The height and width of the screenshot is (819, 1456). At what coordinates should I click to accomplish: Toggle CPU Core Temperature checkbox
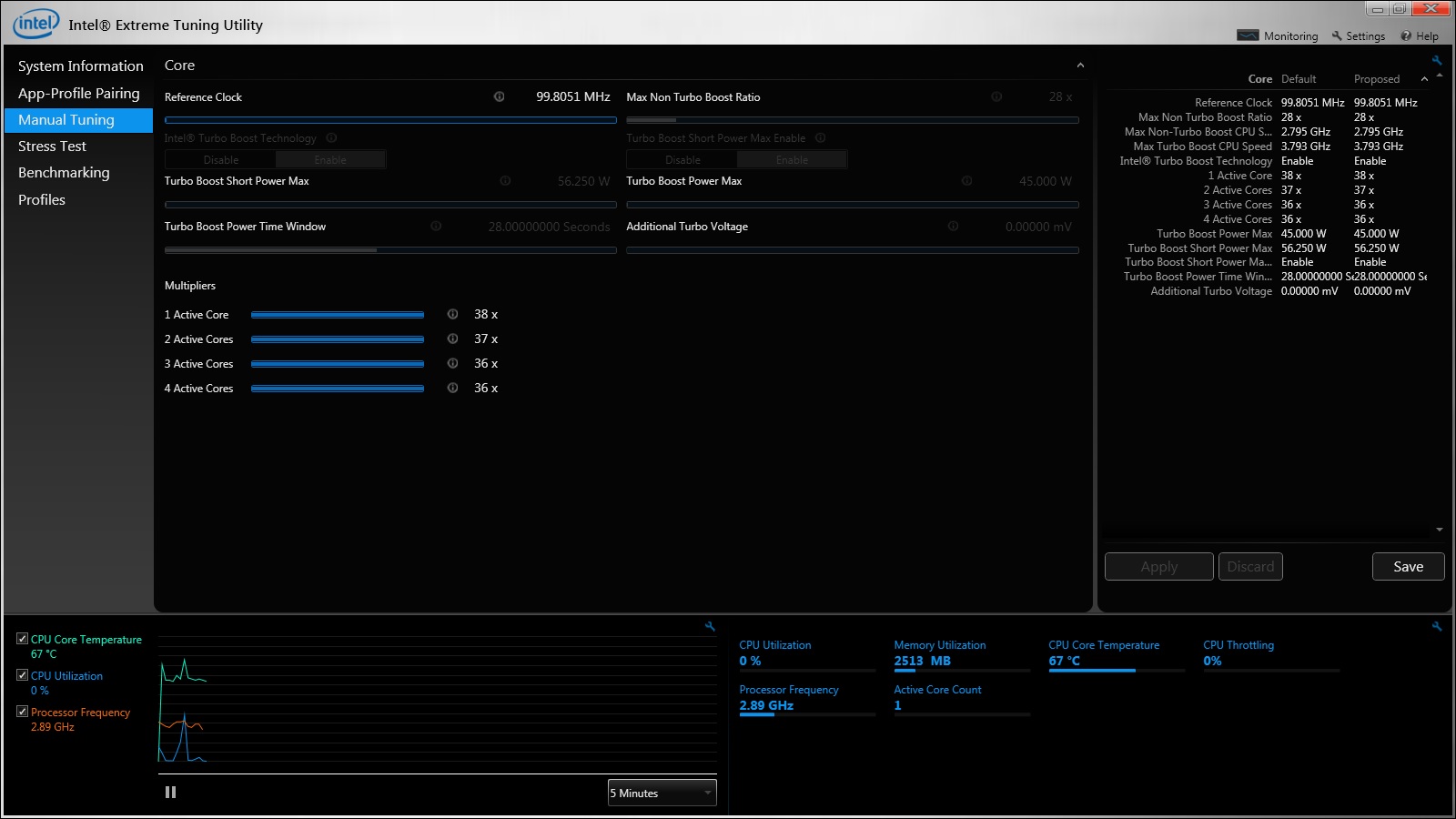[x=23, y=639]
